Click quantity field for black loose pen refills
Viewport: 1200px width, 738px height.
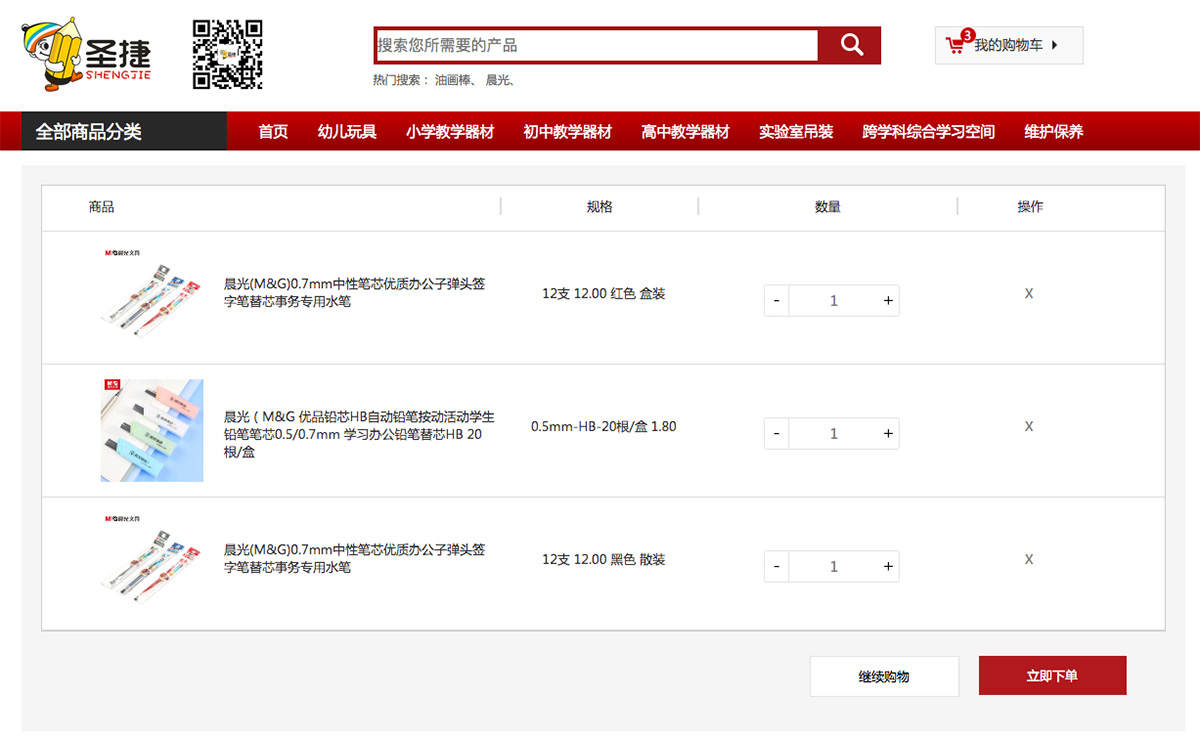pyautogui.click(x=833, y=567)
